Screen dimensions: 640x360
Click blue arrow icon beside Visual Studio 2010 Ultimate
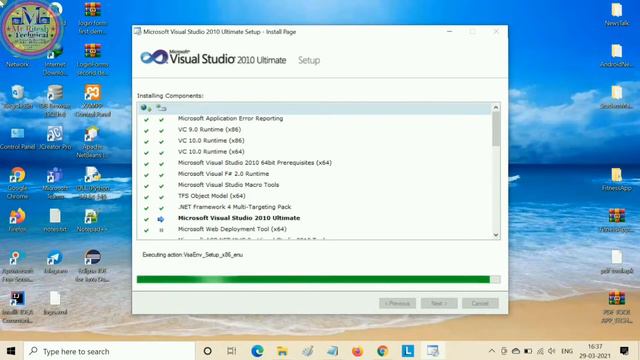[x=161, y=219]
